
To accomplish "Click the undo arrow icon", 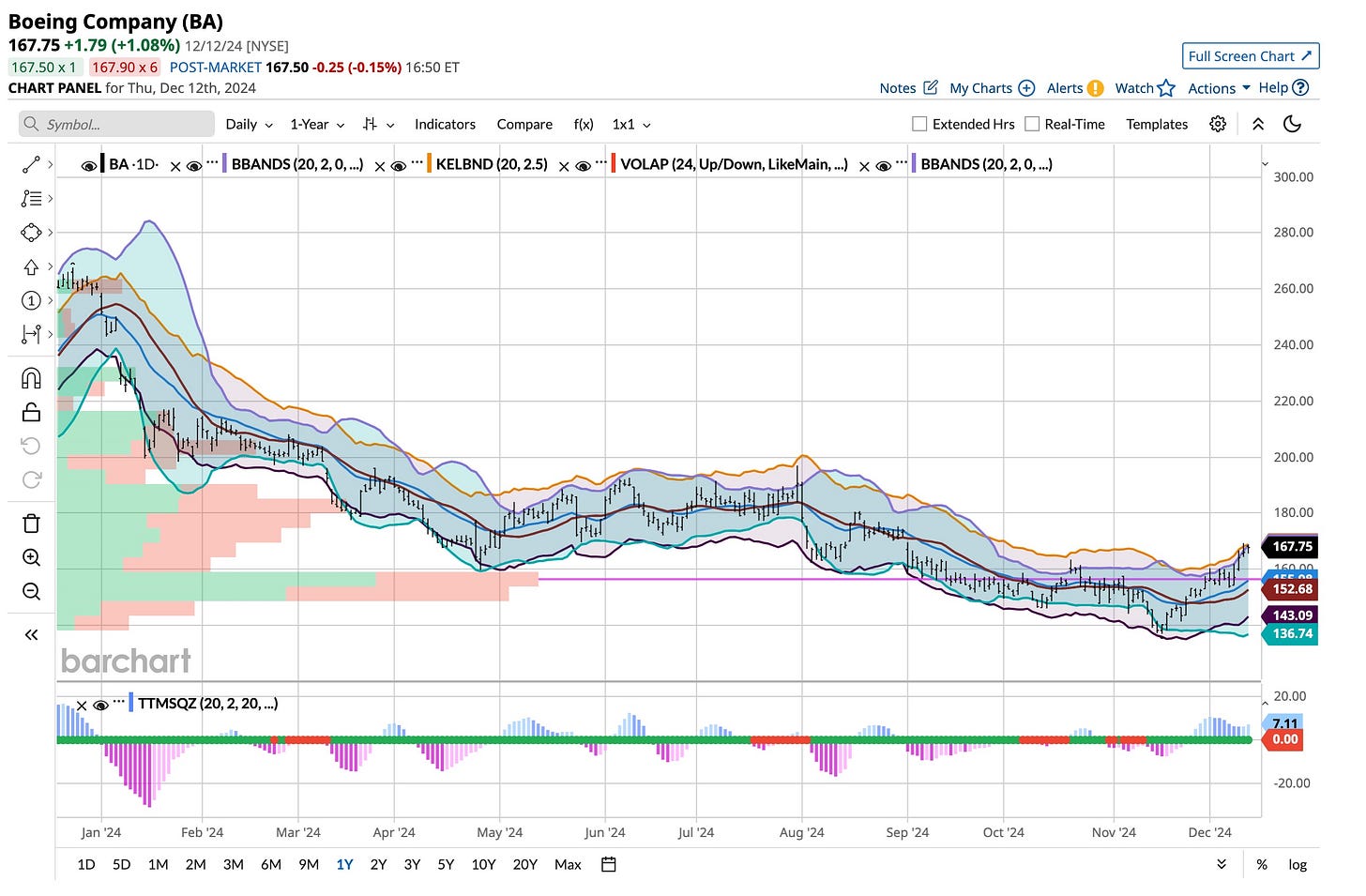I will (31, 446).
